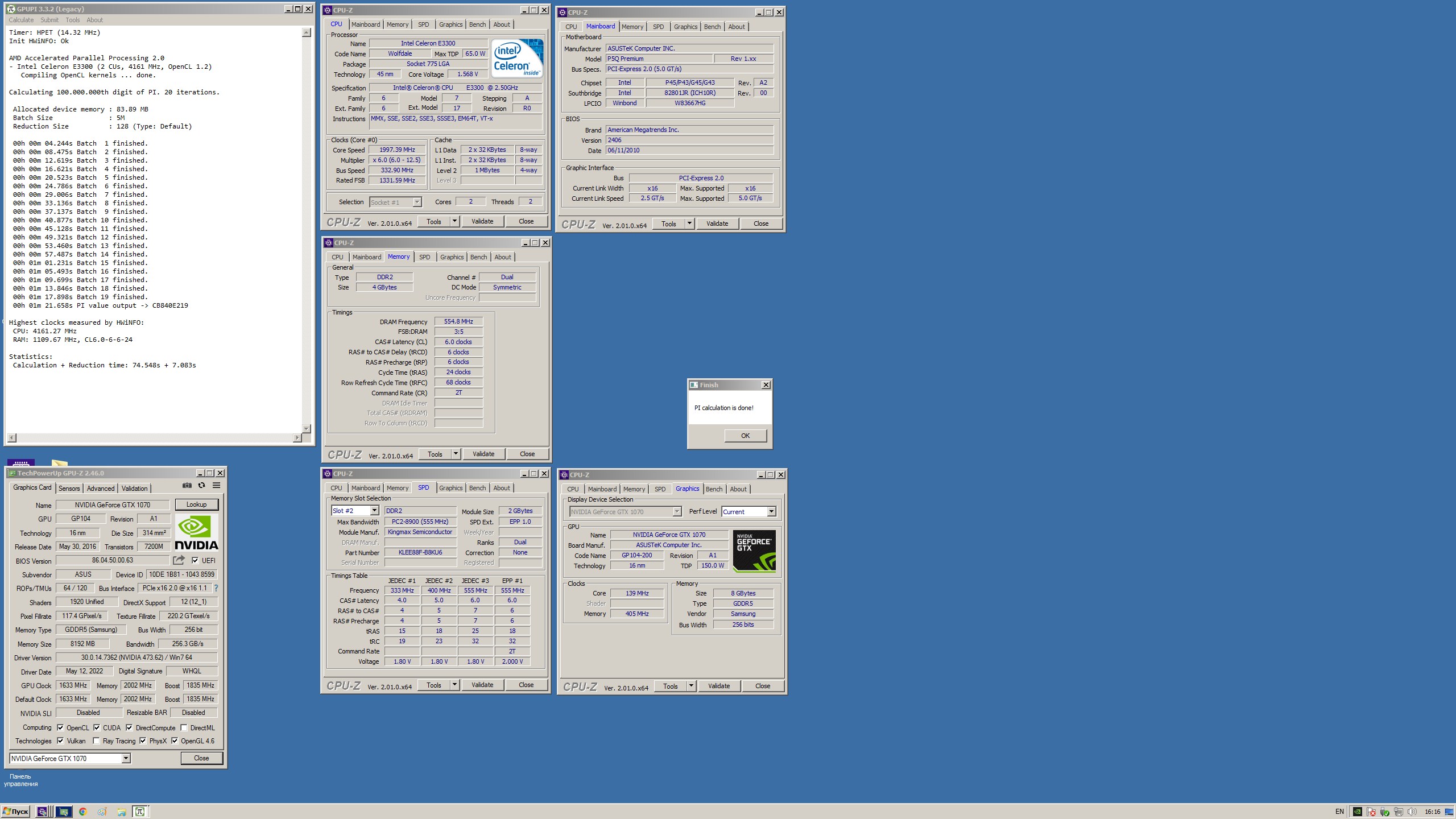Toggle the UEFI checkbox in GPU-Z
The height and width of the screenshot is (819, 1456).
[x=195, y=560]
